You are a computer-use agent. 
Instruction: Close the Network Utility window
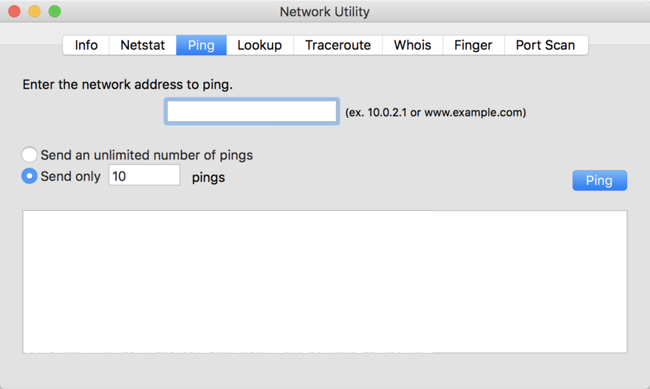pos(15,11)
